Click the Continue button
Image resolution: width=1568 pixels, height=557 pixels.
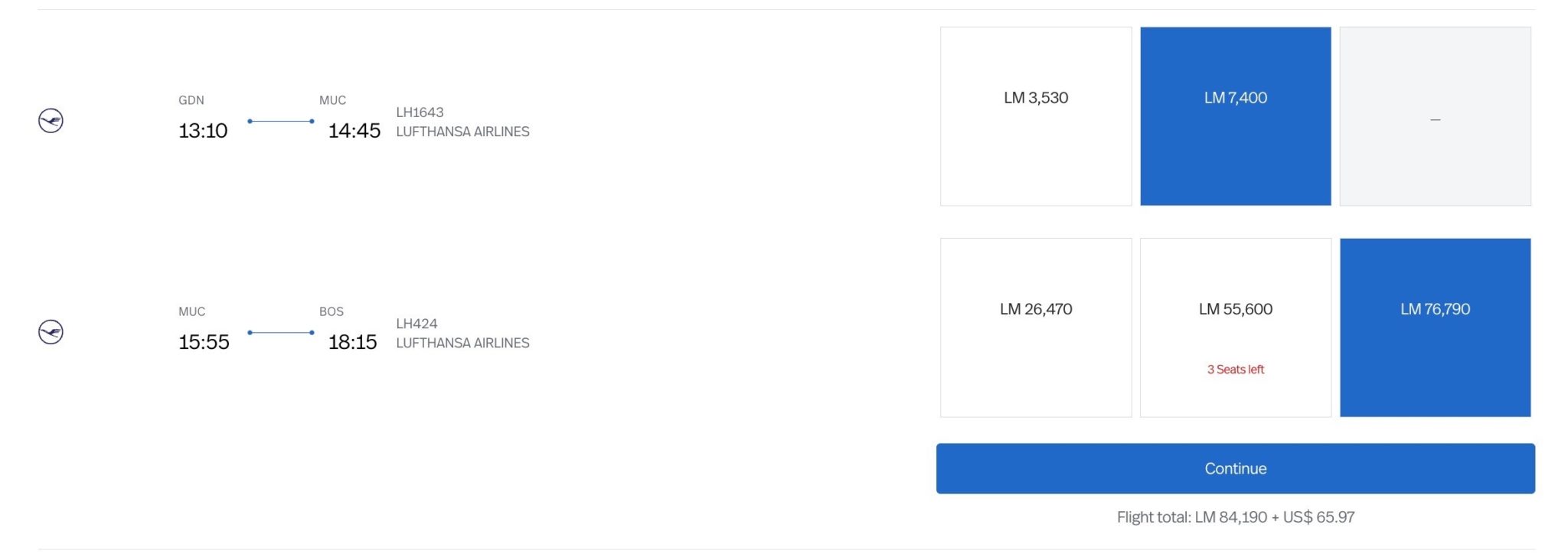[x=1236, y=468]
